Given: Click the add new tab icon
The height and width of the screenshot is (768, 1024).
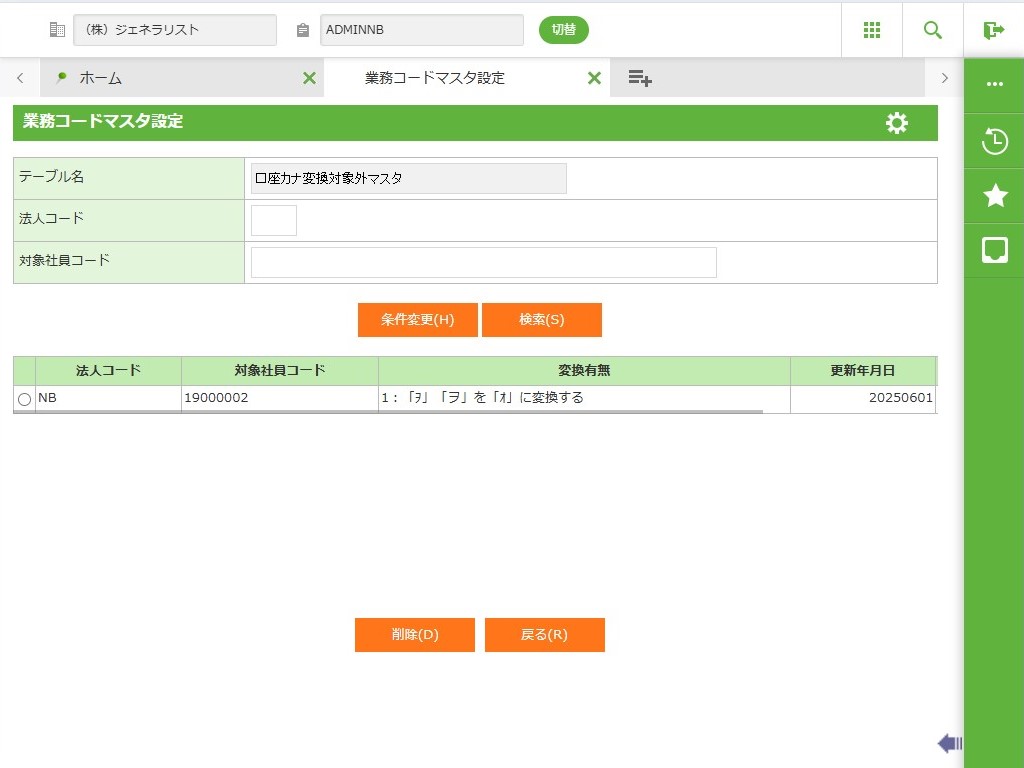Looking at the screenshot, I should tap(640, 78).
